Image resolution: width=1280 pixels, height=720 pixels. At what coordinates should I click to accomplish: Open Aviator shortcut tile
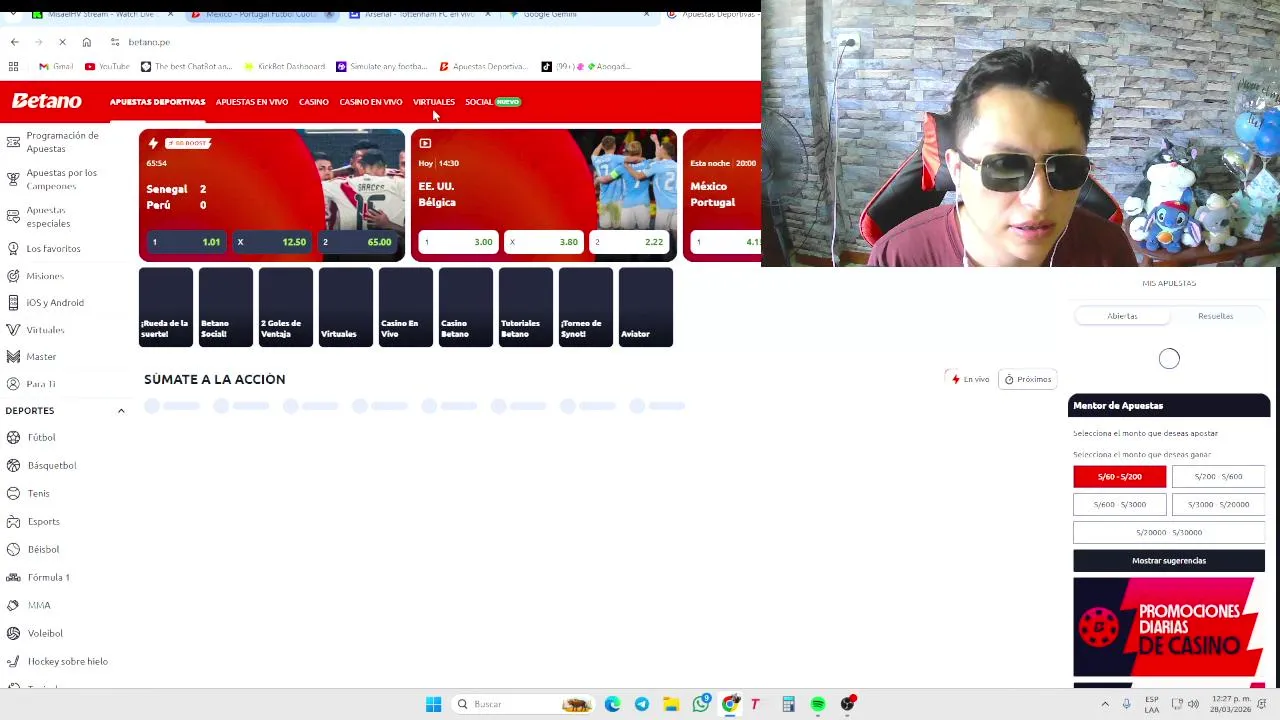pyautogui.click(x=646, y=307)
